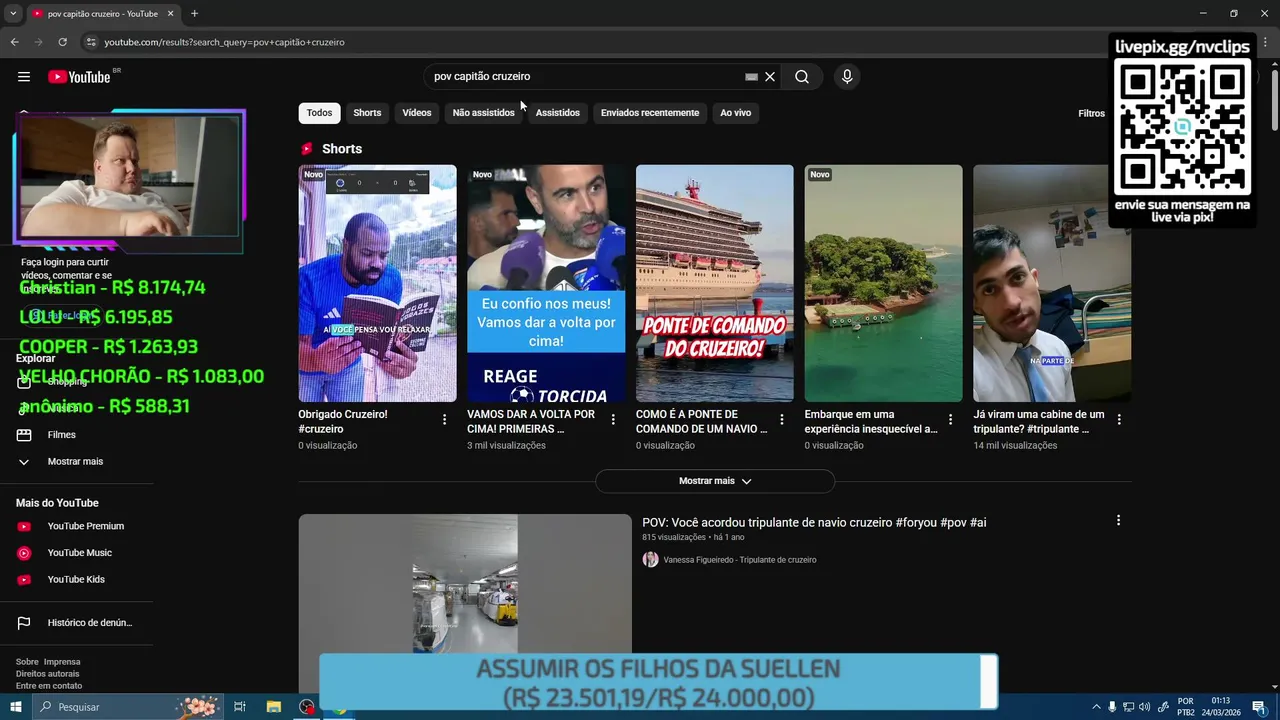Focus the YouTube search input field
This screenshot has width=1280, height=720.
(585, 77)
